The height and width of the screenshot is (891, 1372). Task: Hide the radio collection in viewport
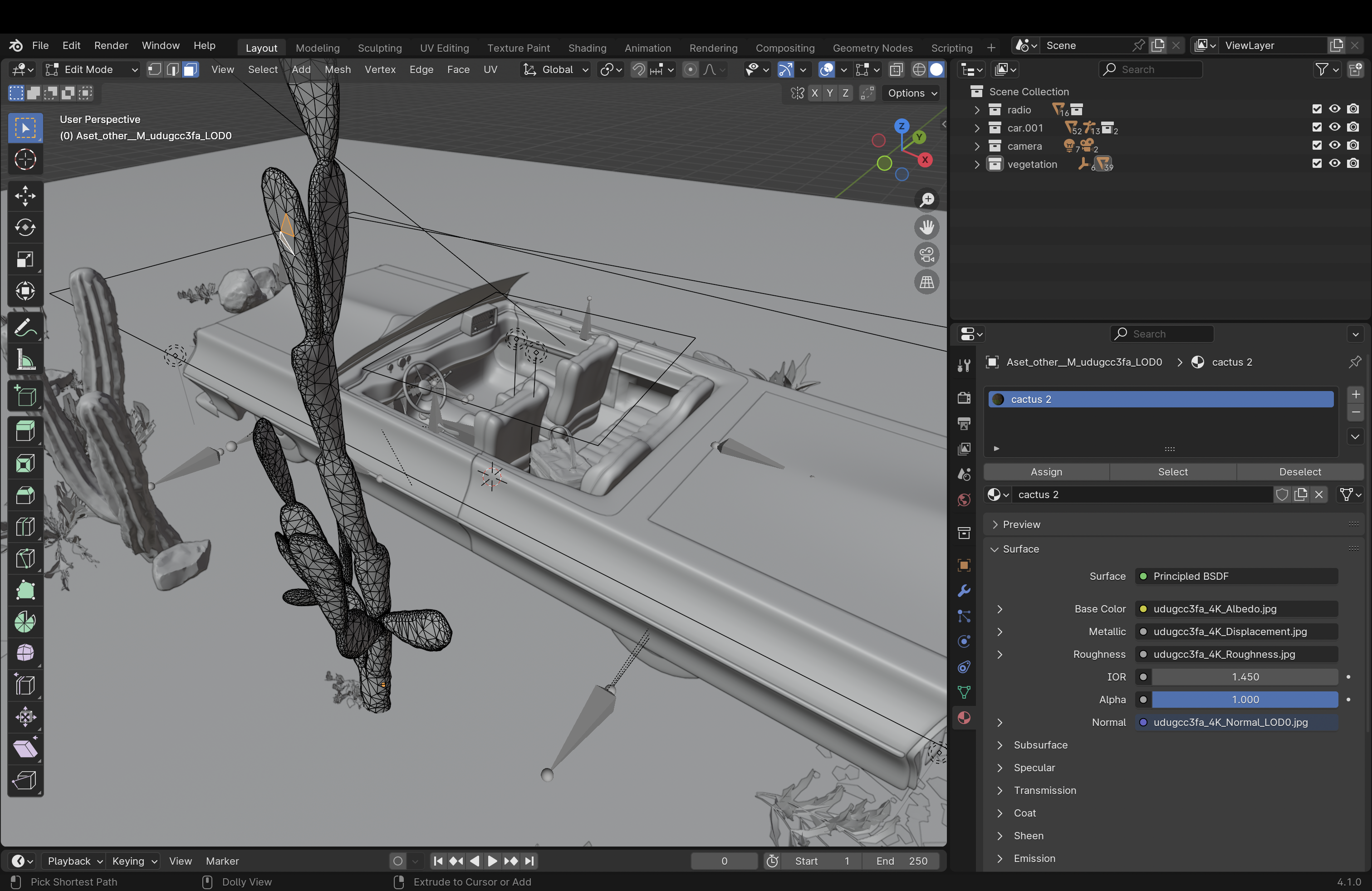[1334, 109]
